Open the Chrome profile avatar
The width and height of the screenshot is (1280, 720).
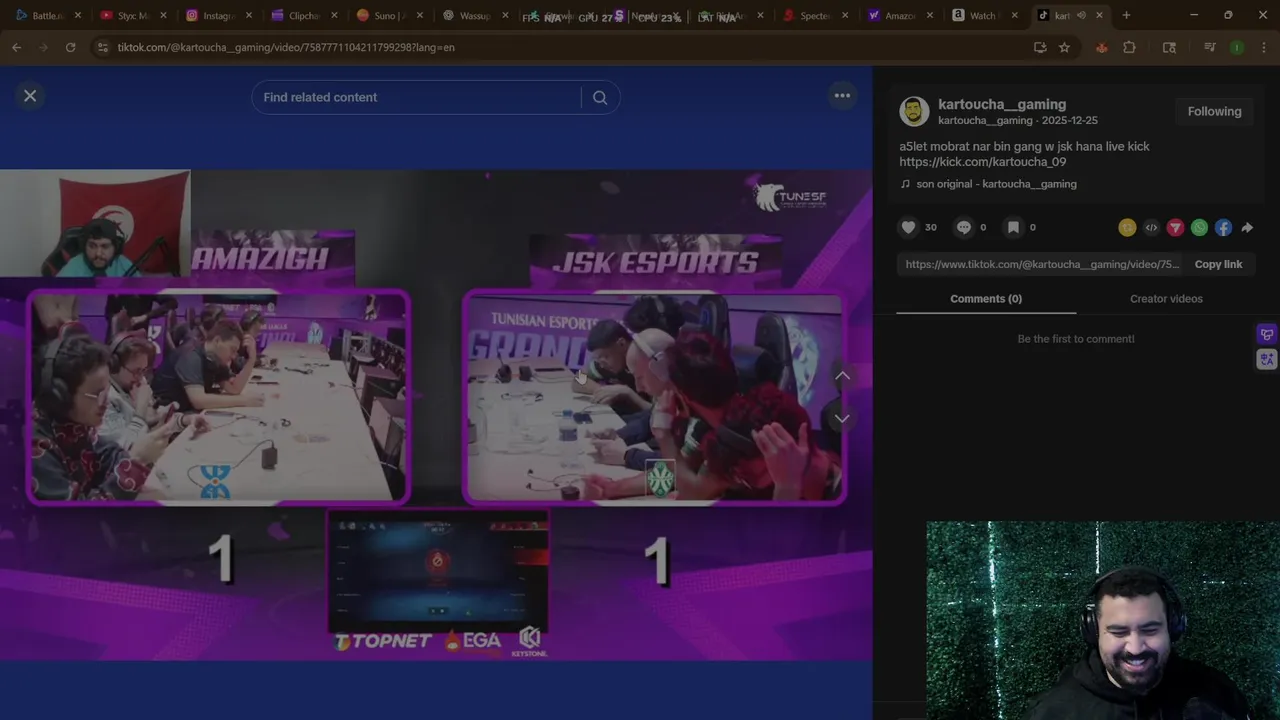(1237, 47)
